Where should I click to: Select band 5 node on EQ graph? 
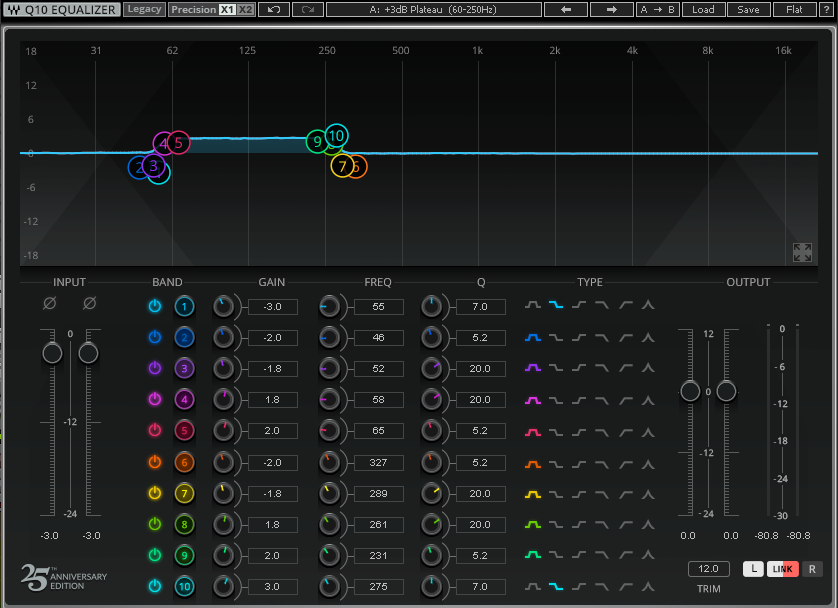pyautogui.click(x=179, y=143)
